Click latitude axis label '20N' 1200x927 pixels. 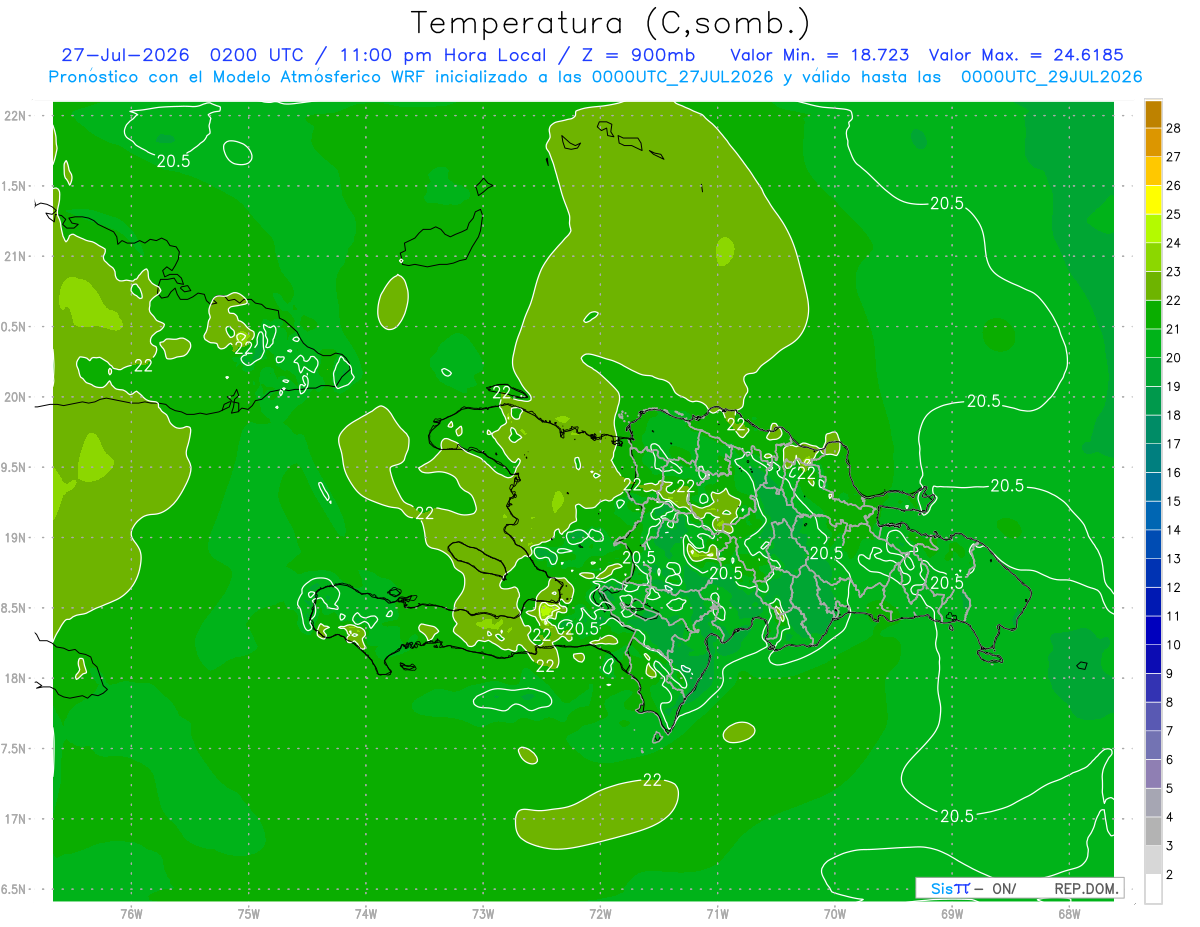click(x=16, y=397)
